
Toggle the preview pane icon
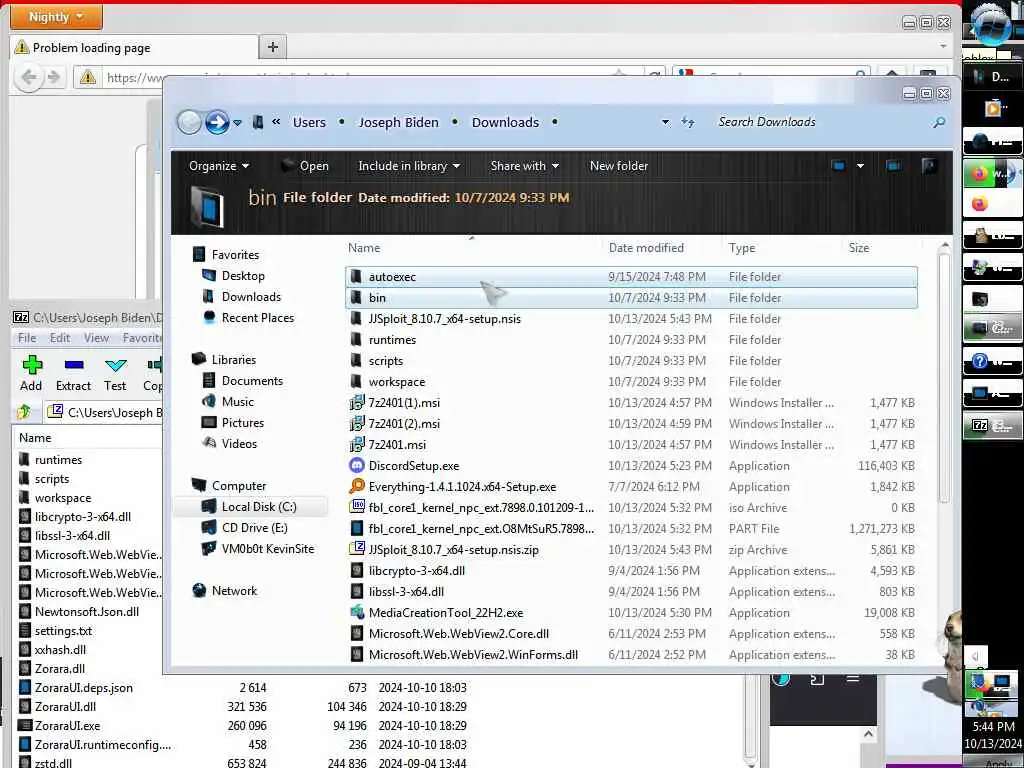click(893, 166)
